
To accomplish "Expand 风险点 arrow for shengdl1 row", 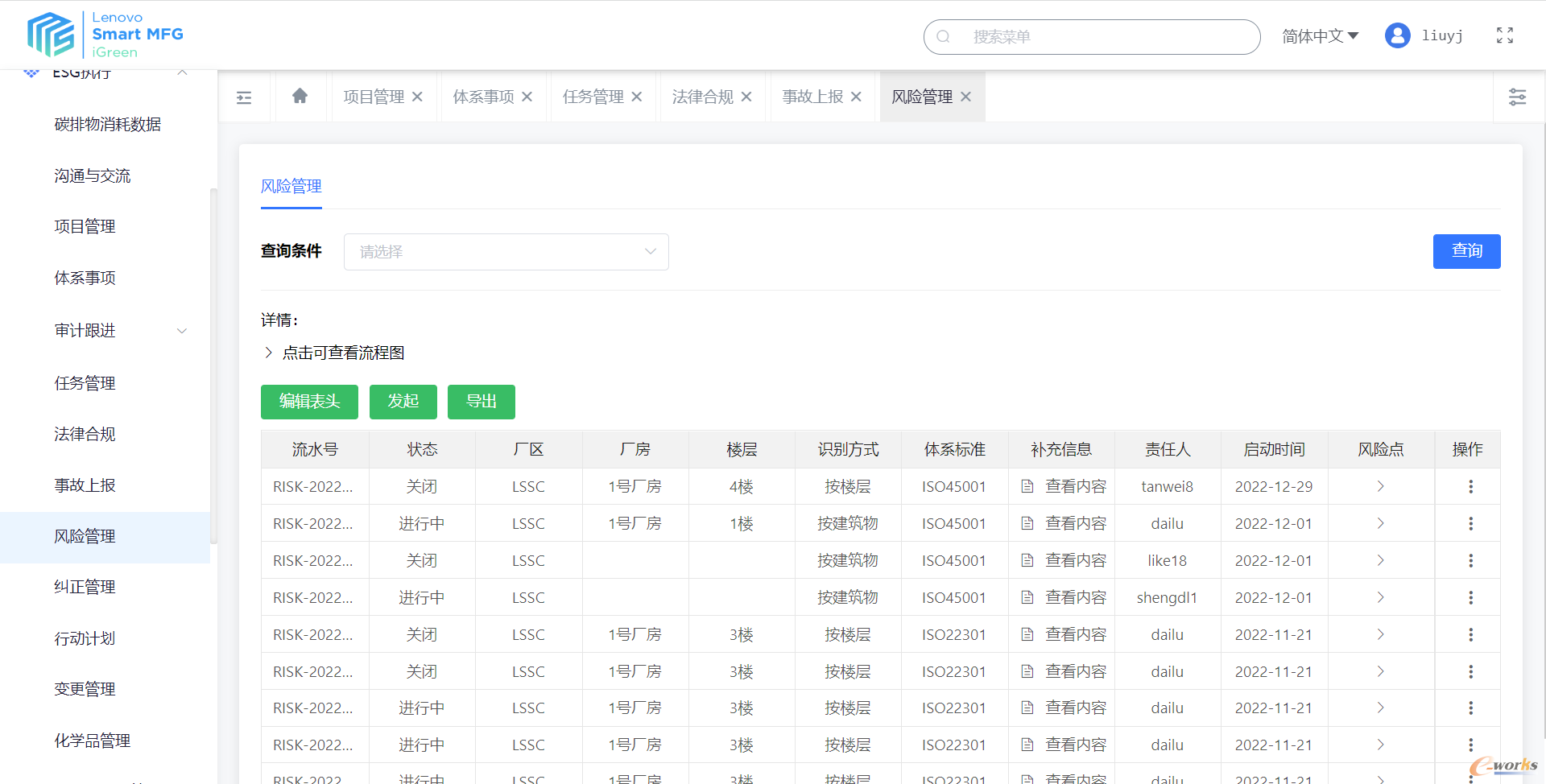I will 1380,597.
